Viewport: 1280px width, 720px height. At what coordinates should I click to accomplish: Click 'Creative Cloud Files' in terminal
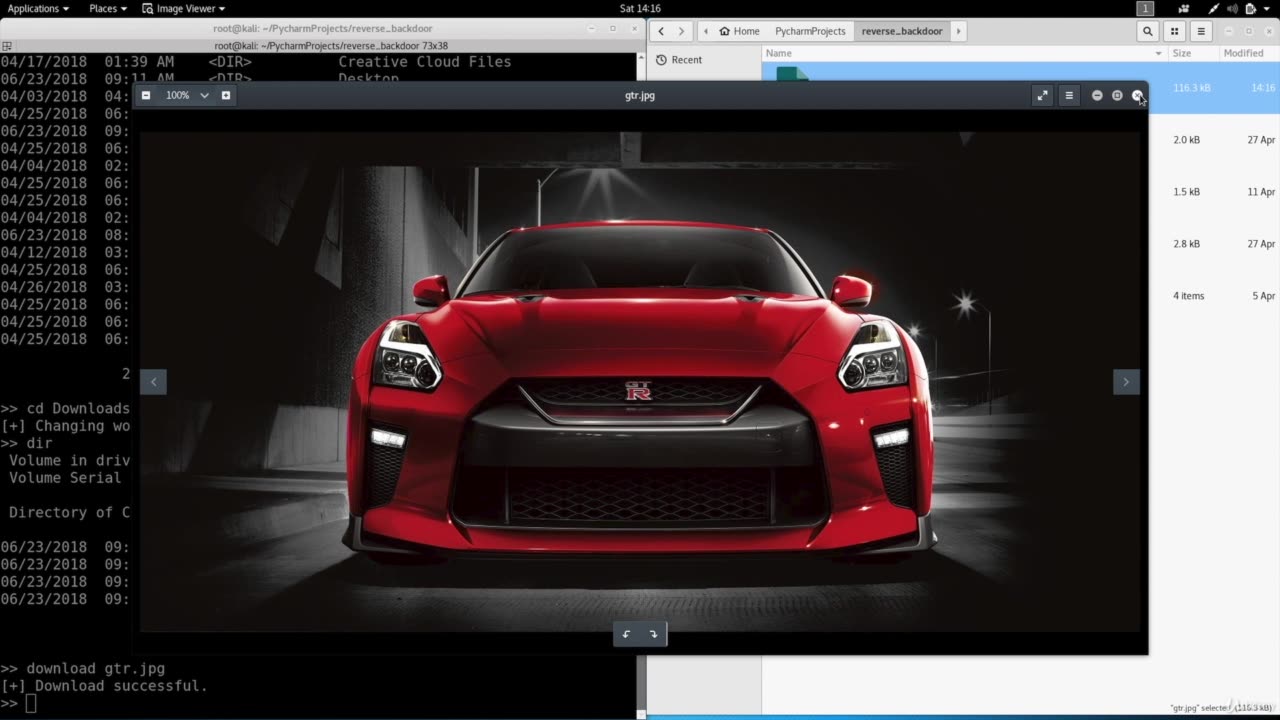coord(425,62)
